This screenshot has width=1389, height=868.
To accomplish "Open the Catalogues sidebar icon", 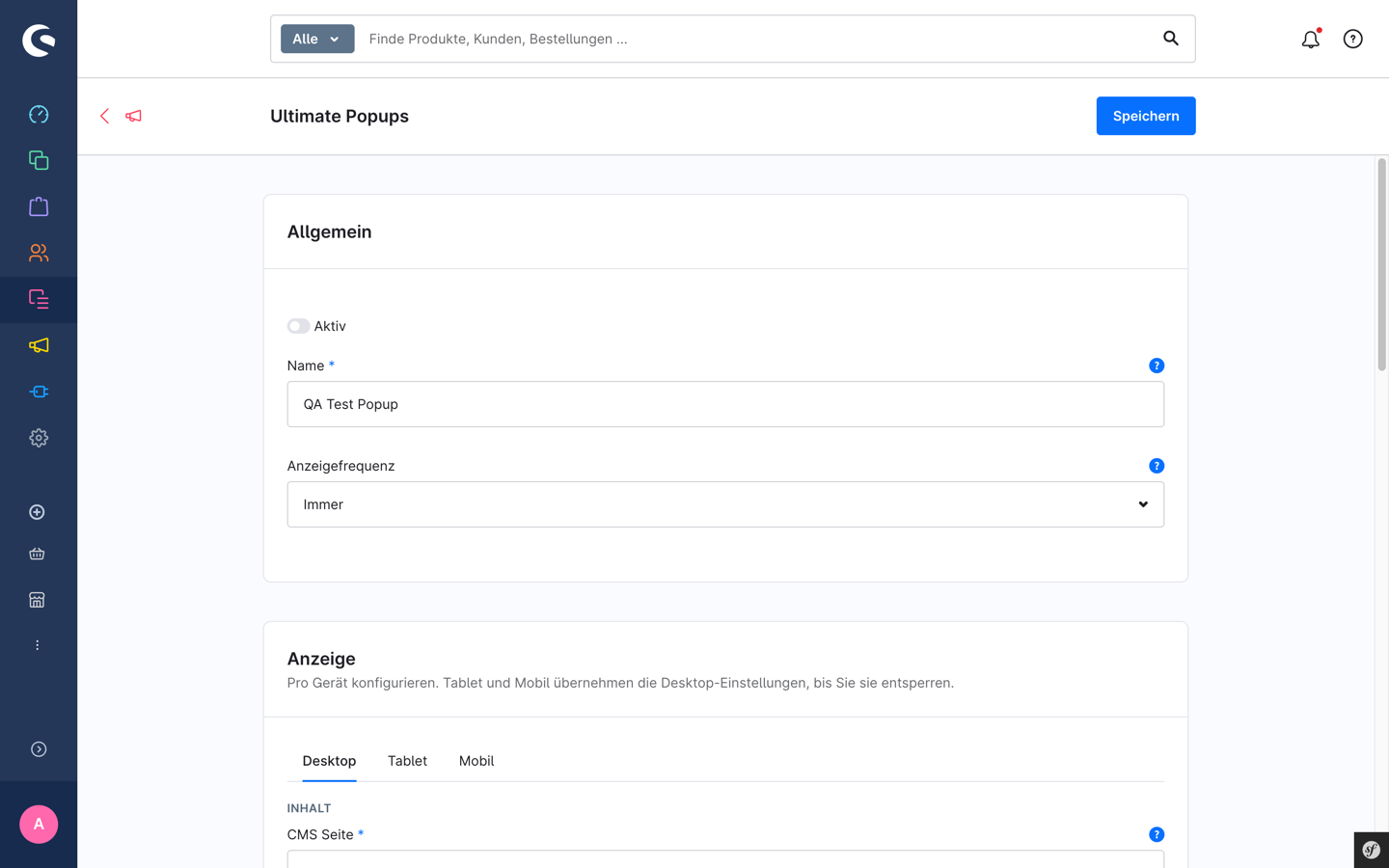I will pyautogui.click(x=39, y=160).
